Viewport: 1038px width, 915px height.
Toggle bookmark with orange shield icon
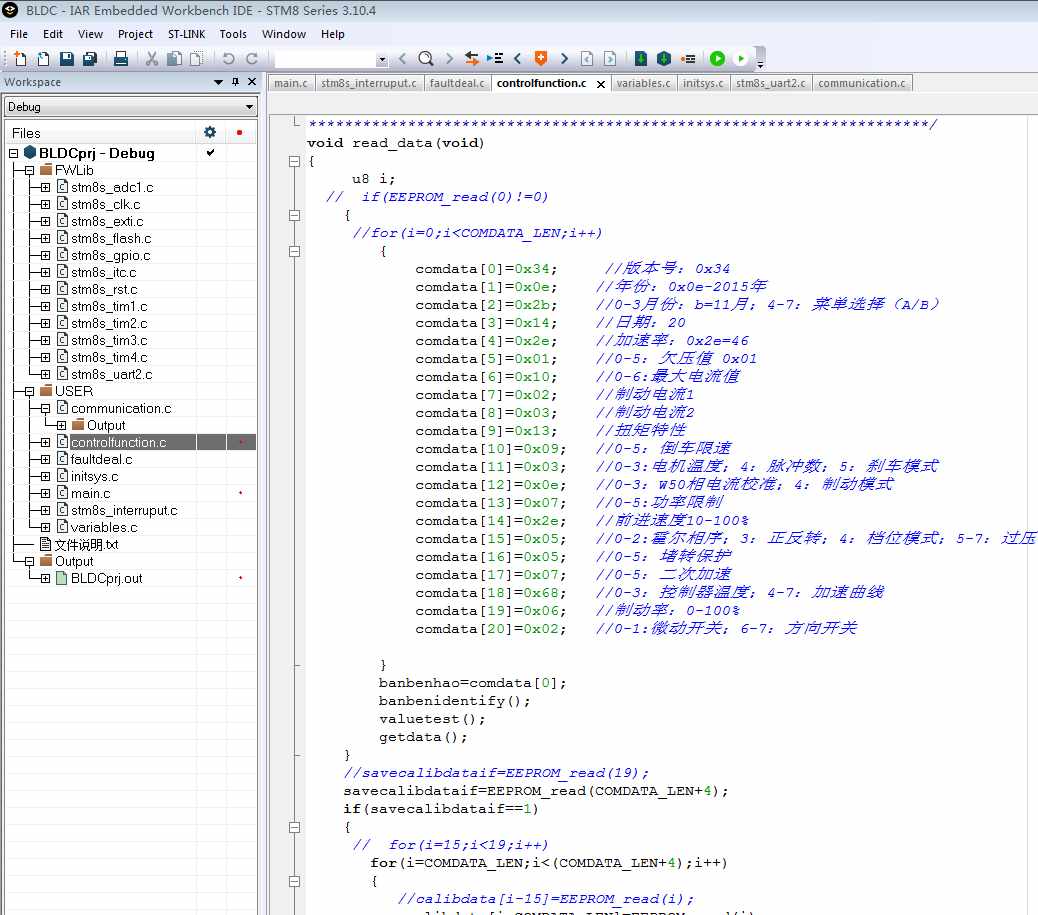[x=541, y=59]
